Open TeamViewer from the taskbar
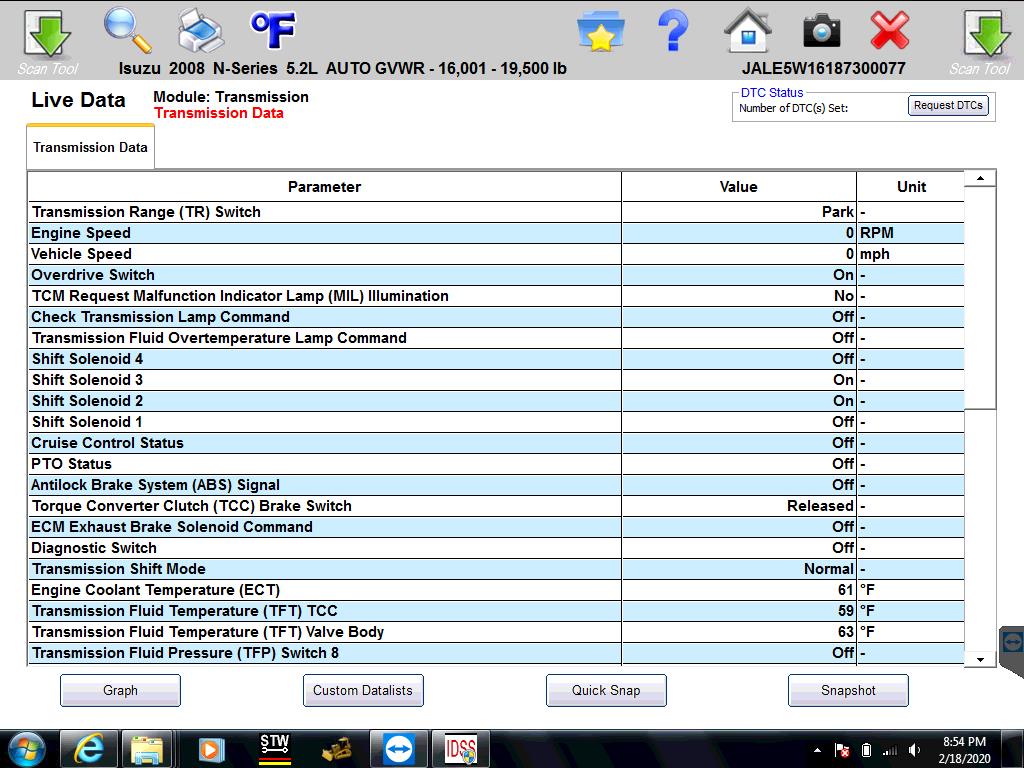The height and width of the screenshot is (768, 1024). coord(399,748)
